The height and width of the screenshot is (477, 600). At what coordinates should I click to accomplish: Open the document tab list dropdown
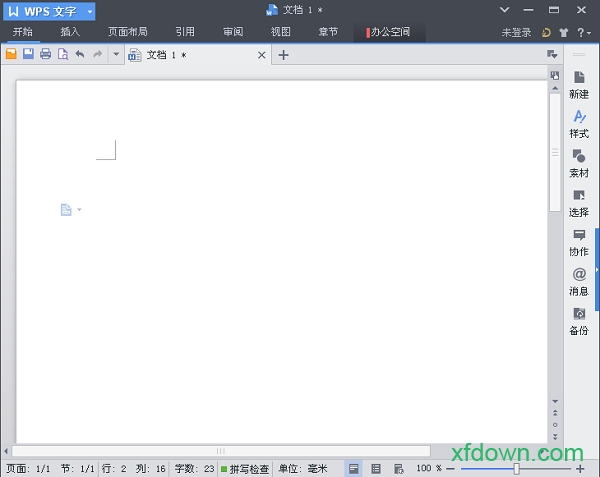pos(551,54)
